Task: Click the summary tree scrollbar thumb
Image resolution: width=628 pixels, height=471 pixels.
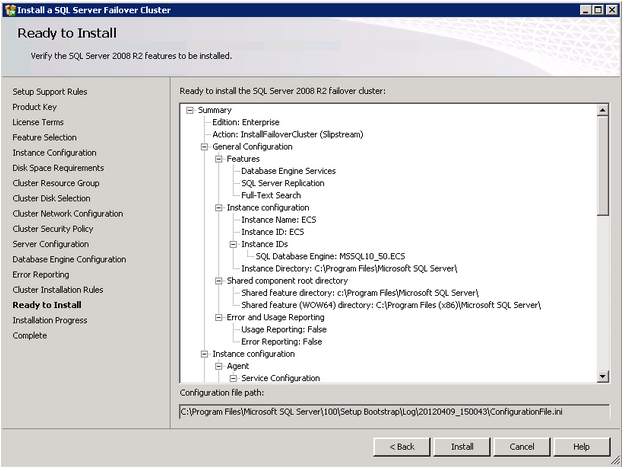Action: point(603,166)
